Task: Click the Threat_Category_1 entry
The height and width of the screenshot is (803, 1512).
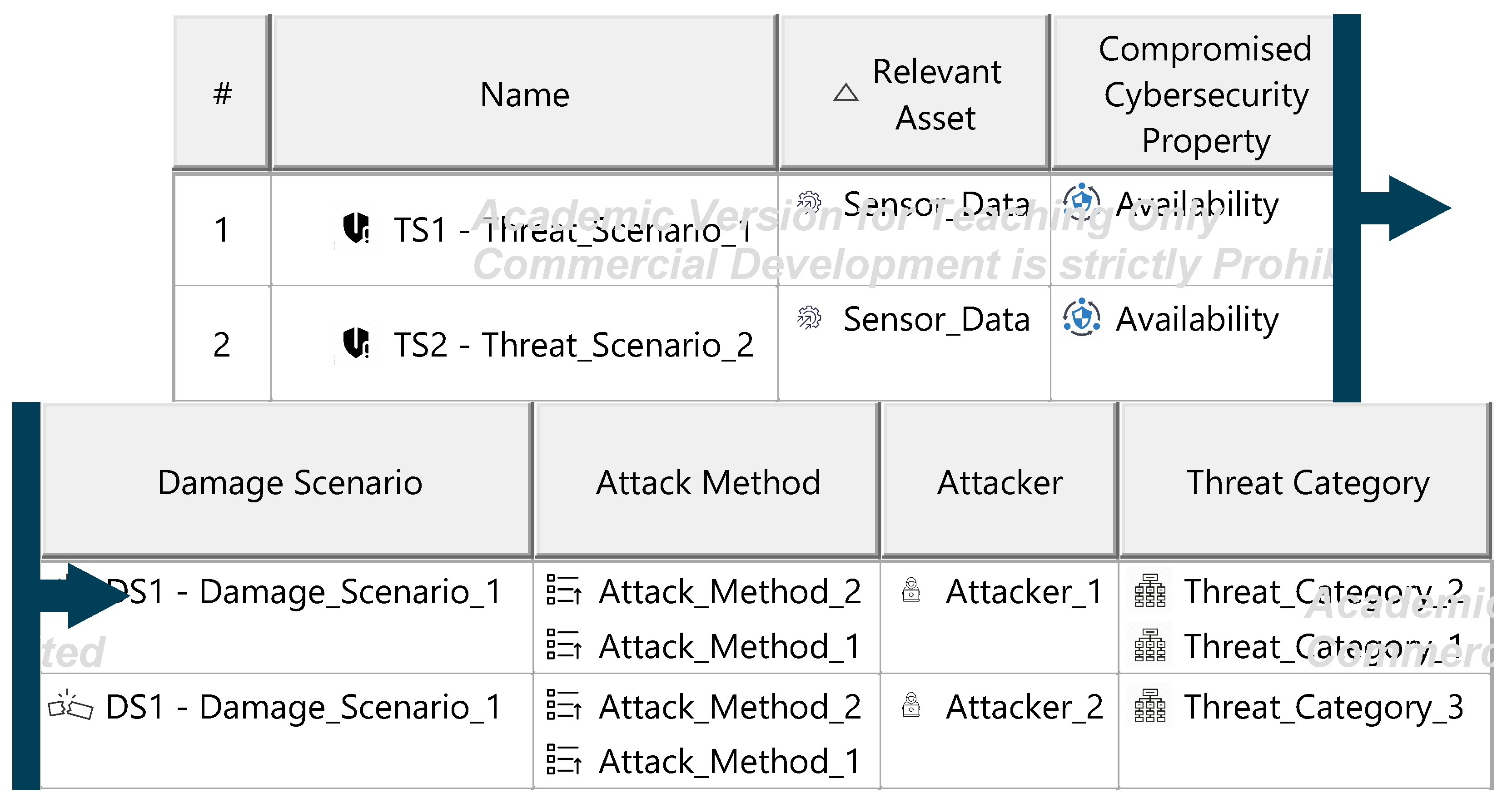Action: pyautogui.click(x=1323, y=646)
